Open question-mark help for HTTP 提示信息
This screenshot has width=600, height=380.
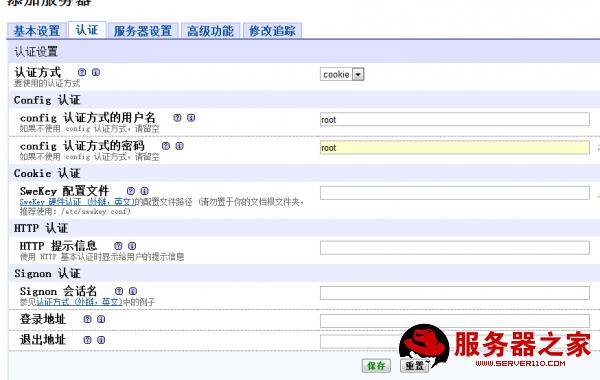coord(118,246)
